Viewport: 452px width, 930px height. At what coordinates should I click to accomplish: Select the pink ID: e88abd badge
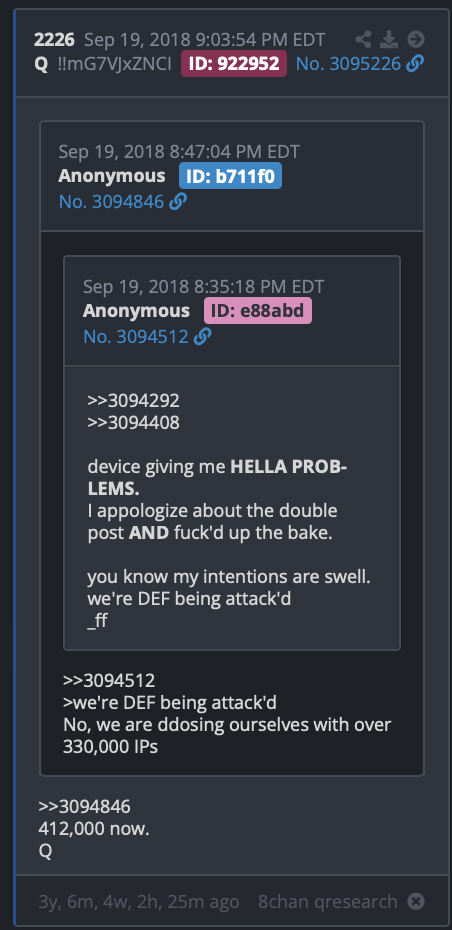click(x=257, y=311)
